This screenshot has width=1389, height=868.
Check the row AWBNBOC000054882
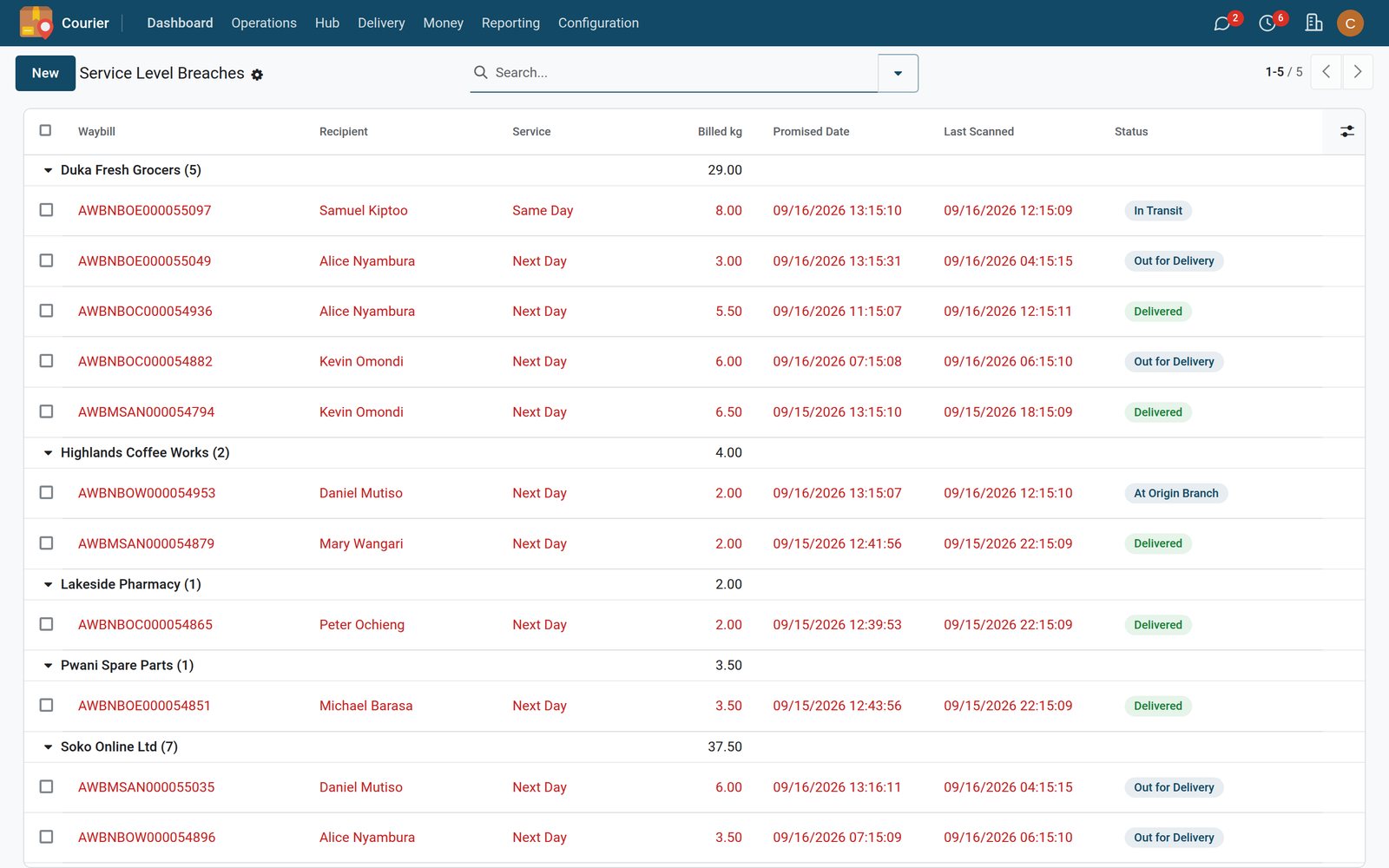(46, 361)
